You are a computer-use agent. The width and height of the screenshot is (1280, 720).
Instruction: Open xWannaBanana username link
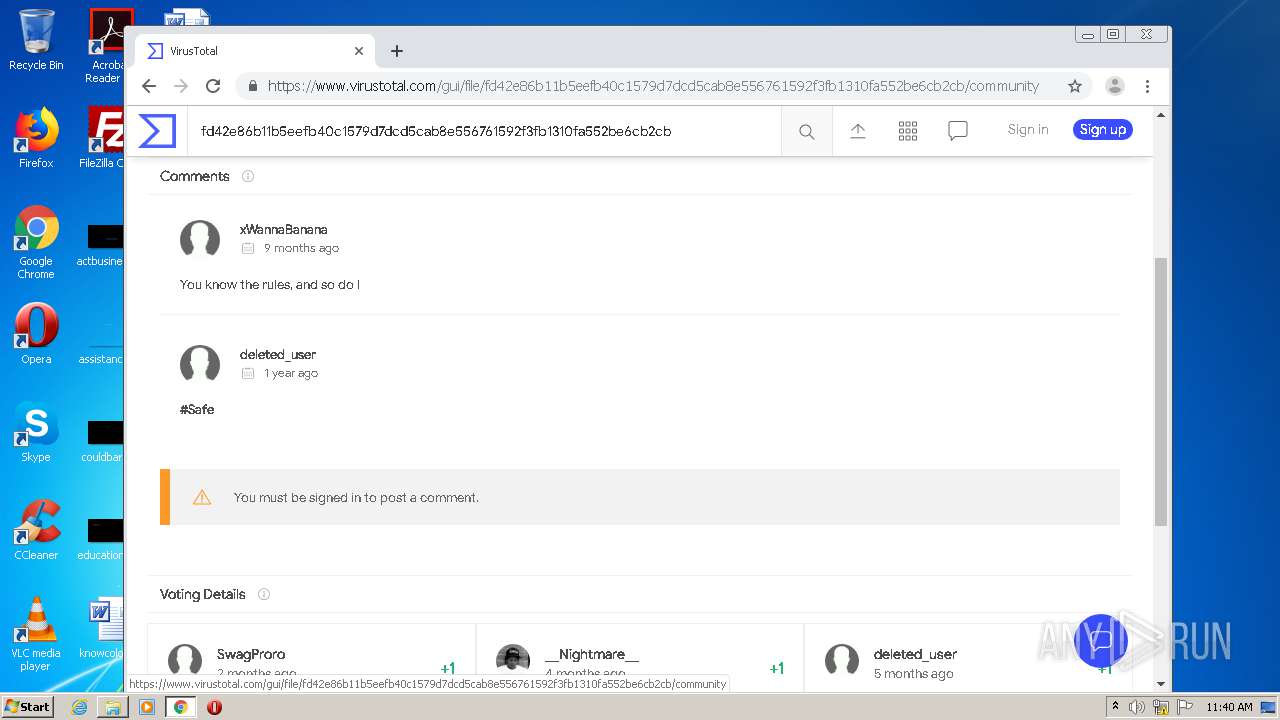tap(284, 229)
